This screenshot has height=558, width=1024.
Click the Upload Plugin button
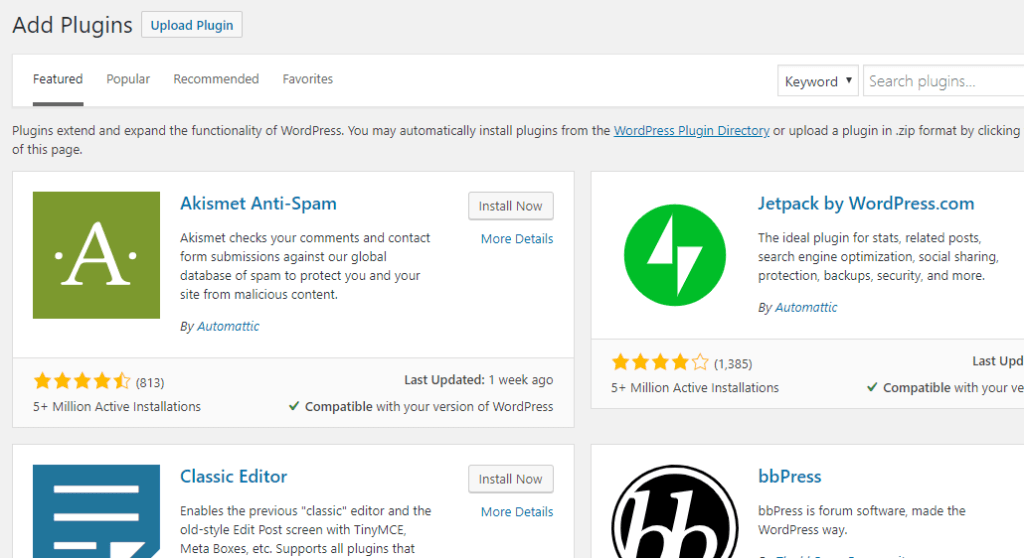[x=192, y=25]
